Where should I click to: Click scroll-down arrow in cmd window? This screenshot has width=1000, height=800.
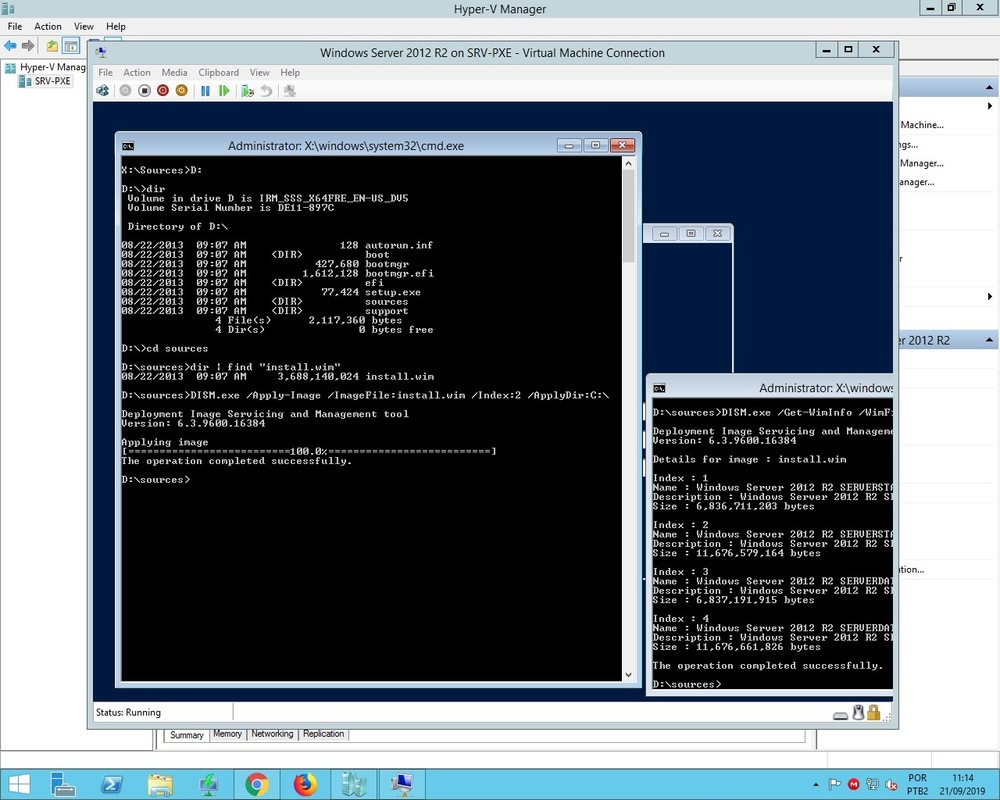pyautogui.click(x=628, y=674)
